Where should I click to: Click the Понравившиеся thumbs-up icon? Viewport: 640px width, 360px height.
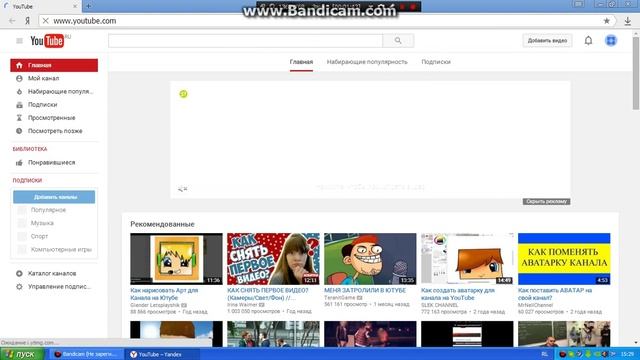point(19,162)
